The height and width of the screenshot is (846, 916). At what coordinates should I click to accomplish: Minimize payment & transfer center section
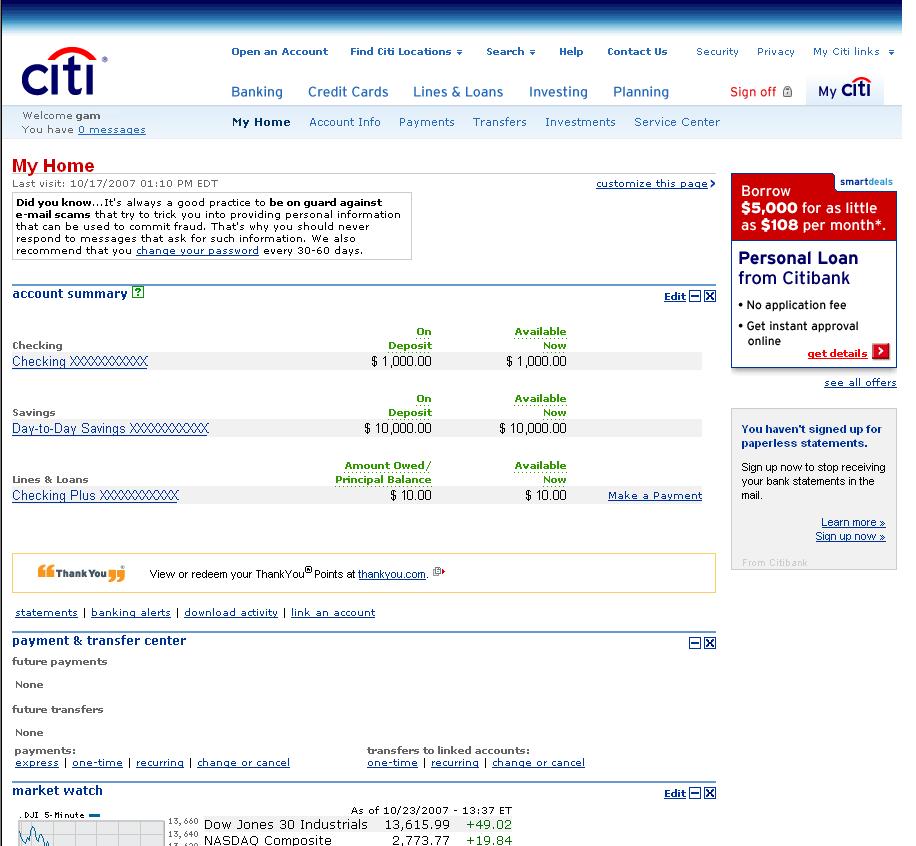tap(695, 643)
